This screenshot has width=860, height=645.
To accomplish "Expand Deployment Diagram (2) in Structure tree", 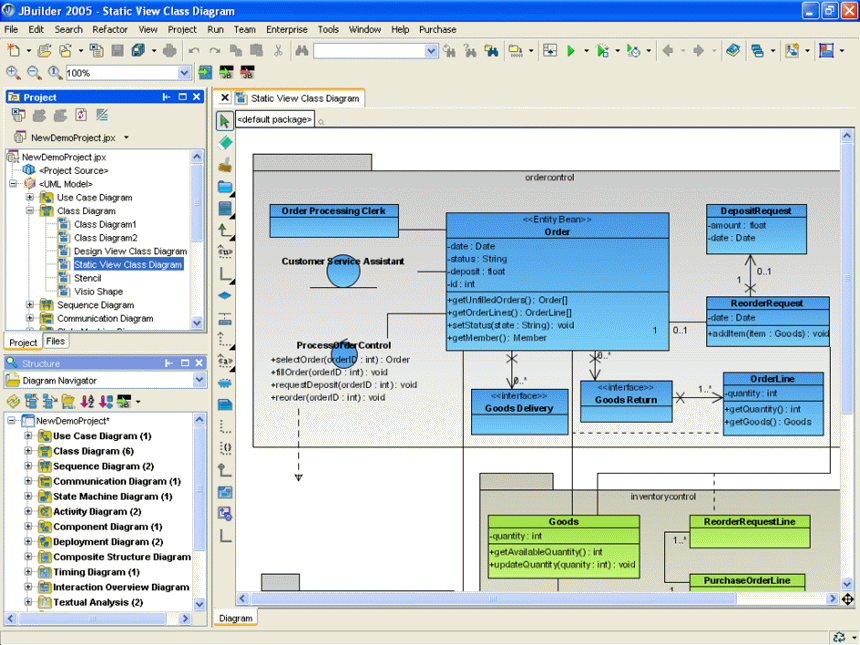I will (x=28, y=541).
